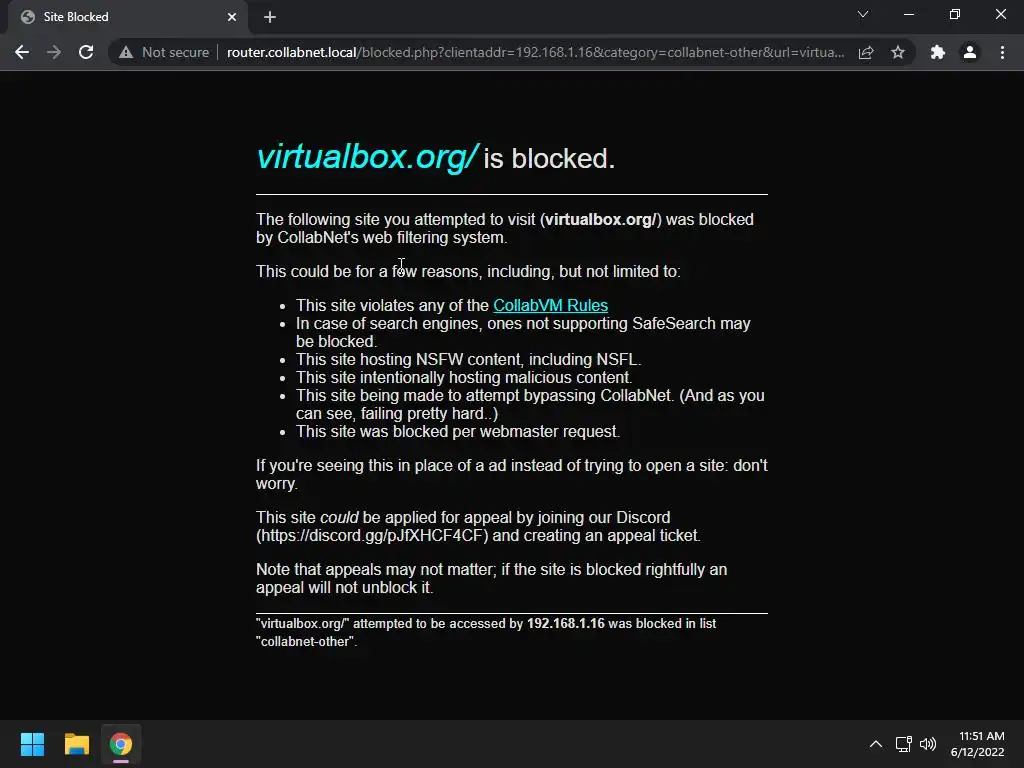Open the Windows Start menu

click(32, 744)
